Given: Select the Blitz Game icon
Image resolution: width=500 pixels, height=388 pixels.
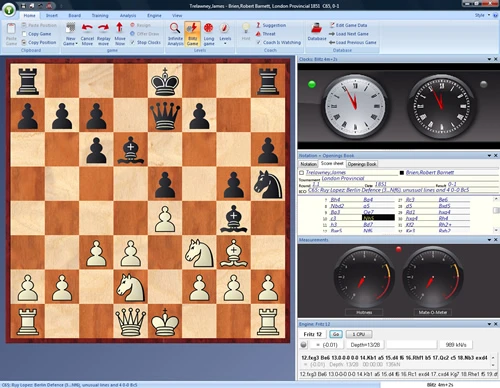Looking at the screenshot, I should point(192,28).
